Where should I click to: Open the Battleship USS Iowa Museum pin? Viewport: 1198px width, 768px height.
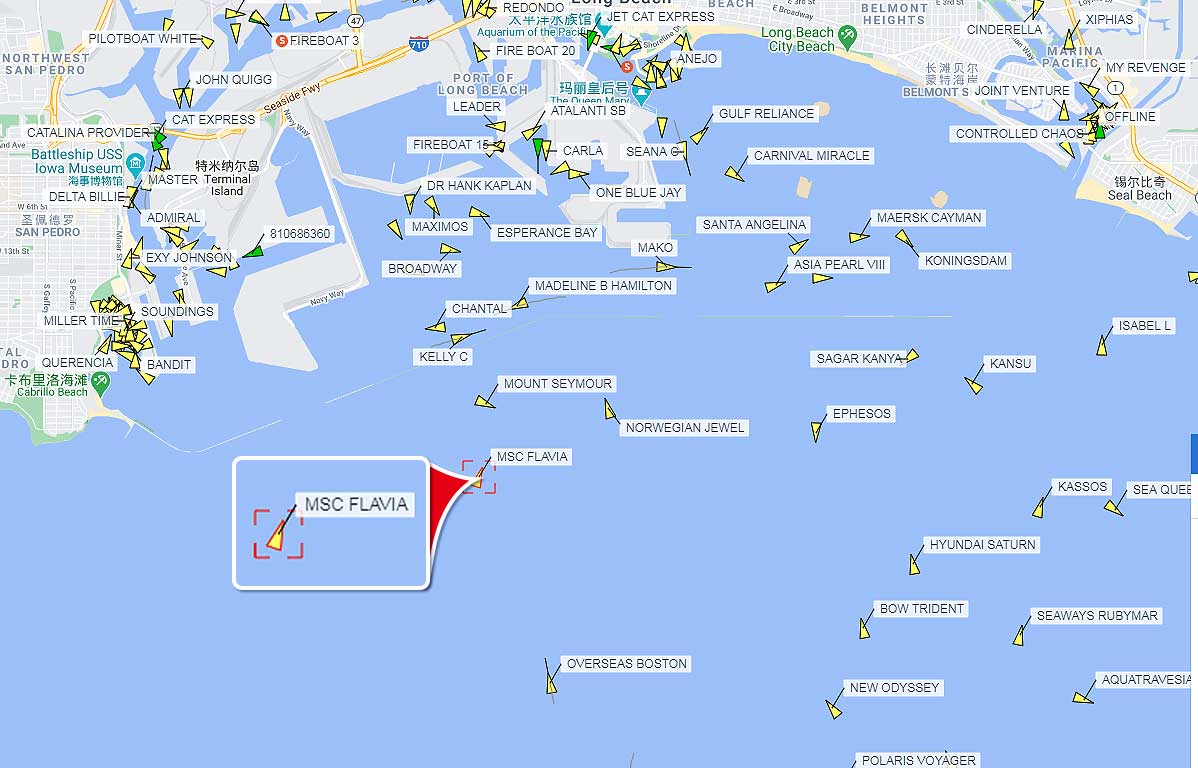pyautogui.click(x=135, y=161)
